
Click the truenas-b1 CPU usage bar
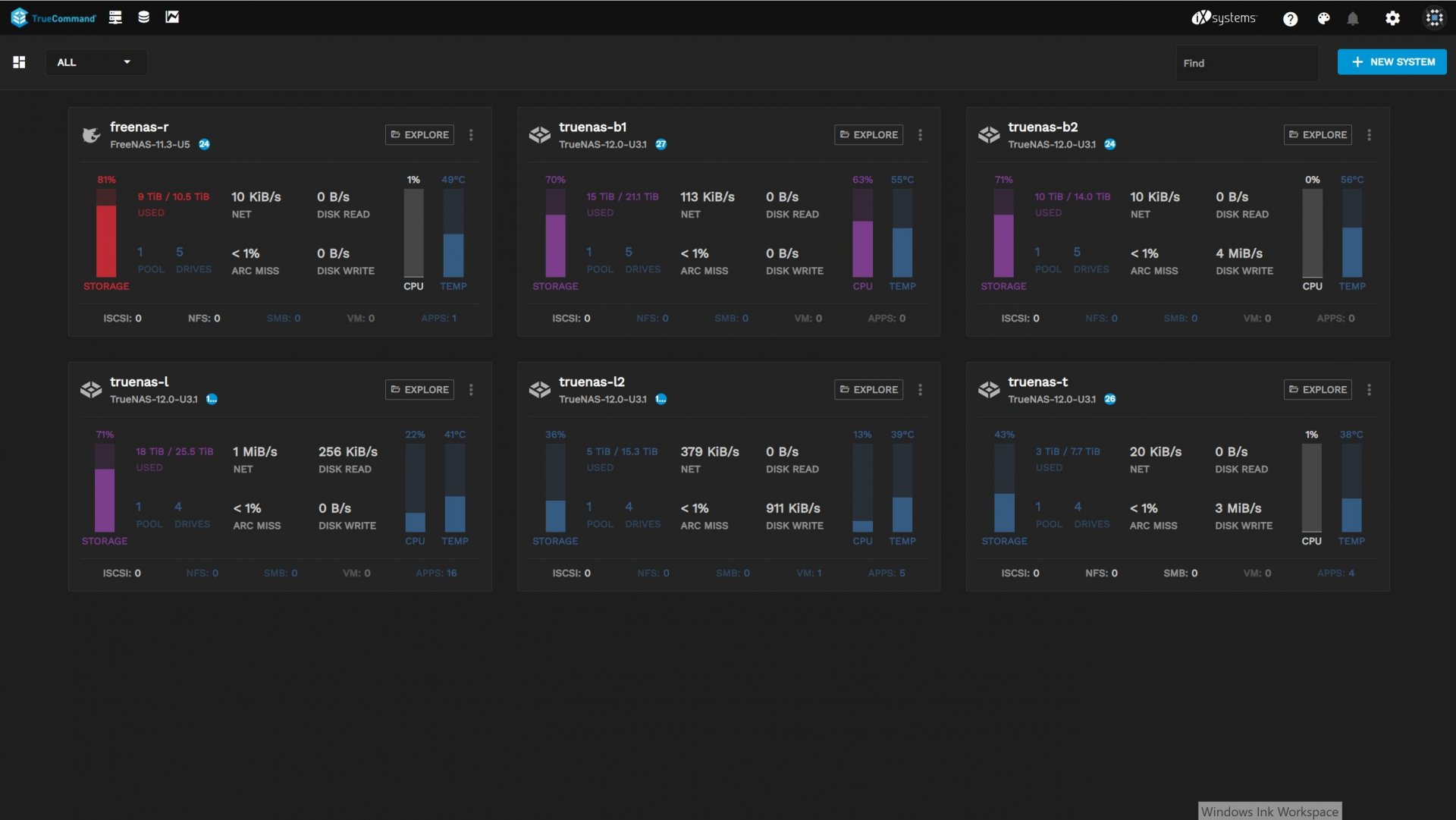(863, 233)
